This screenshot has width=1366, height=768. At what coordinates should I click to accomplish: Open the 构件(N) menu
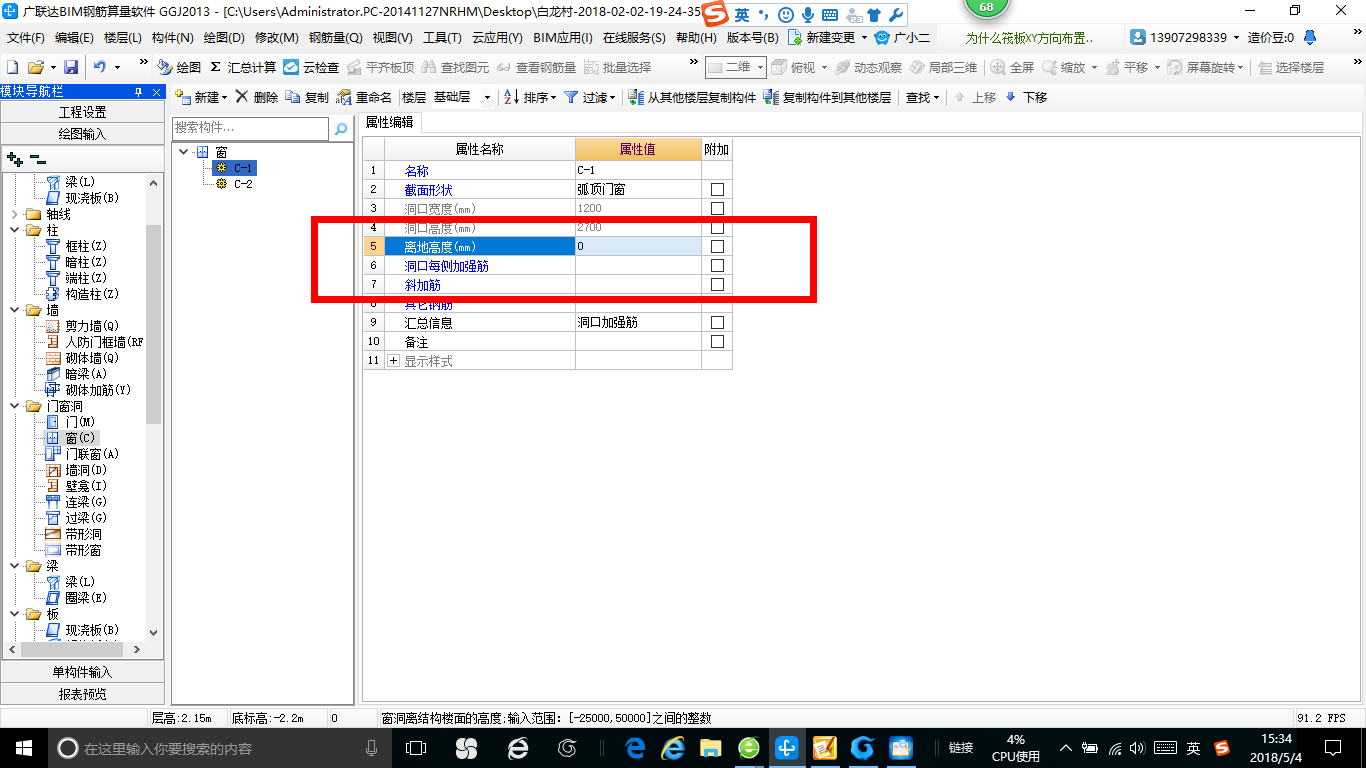(173, 37)
